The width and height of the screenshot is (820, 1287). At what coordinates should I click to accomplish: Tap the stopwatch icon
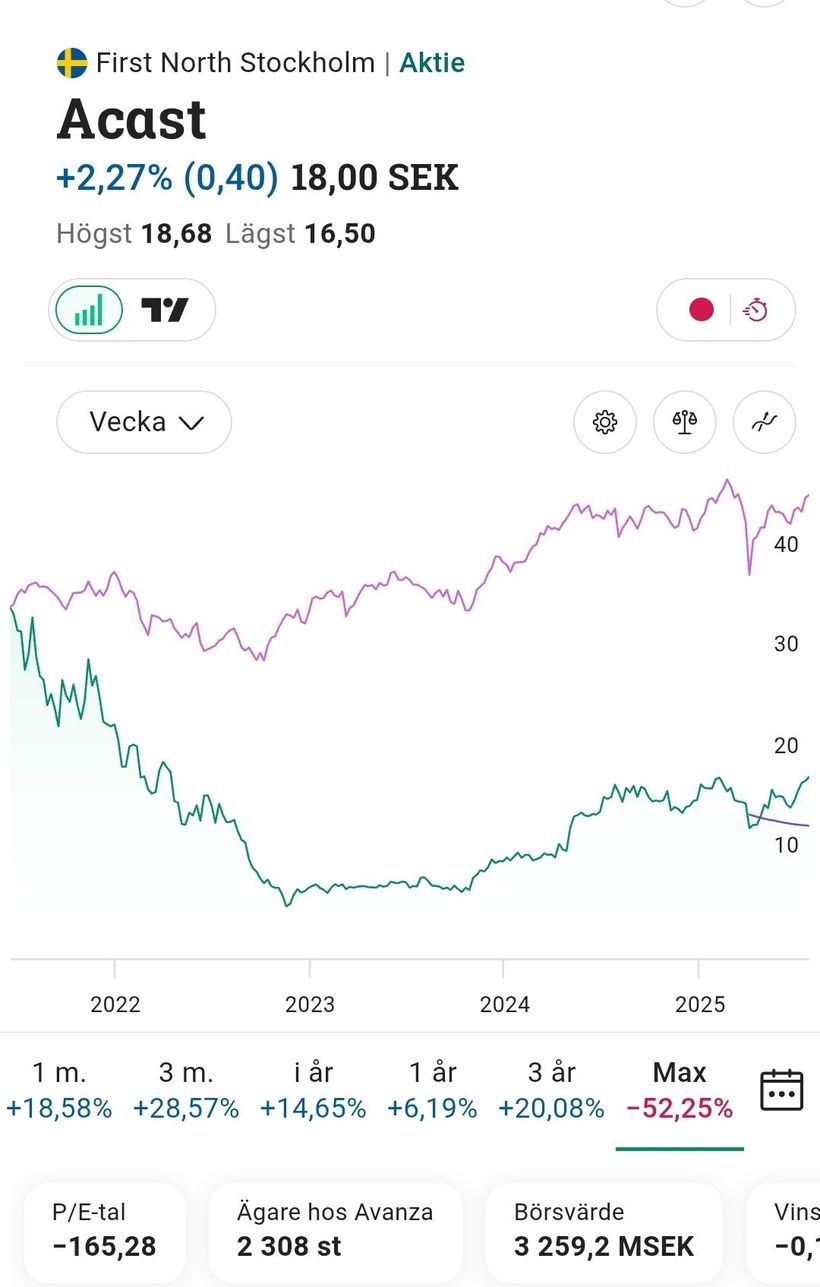click(x=756, y=310)
